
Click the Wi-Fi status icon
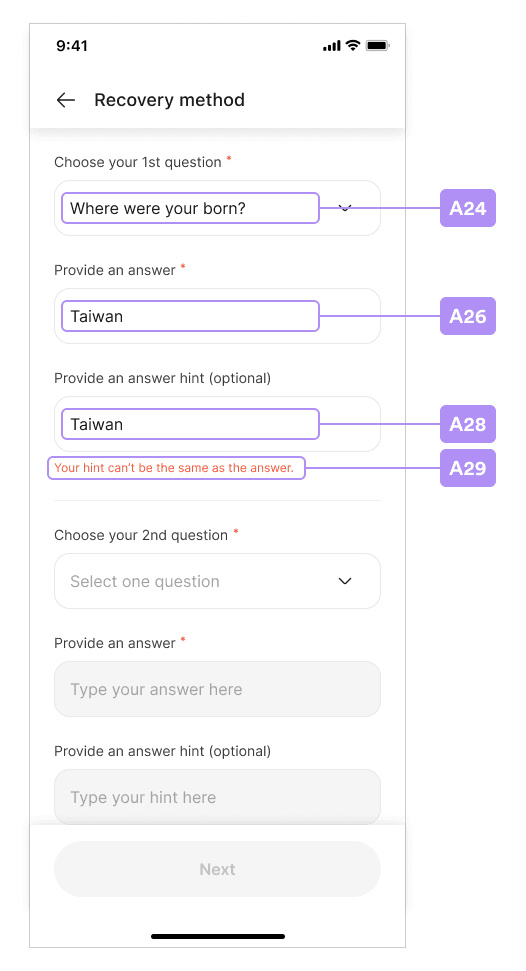353,45
